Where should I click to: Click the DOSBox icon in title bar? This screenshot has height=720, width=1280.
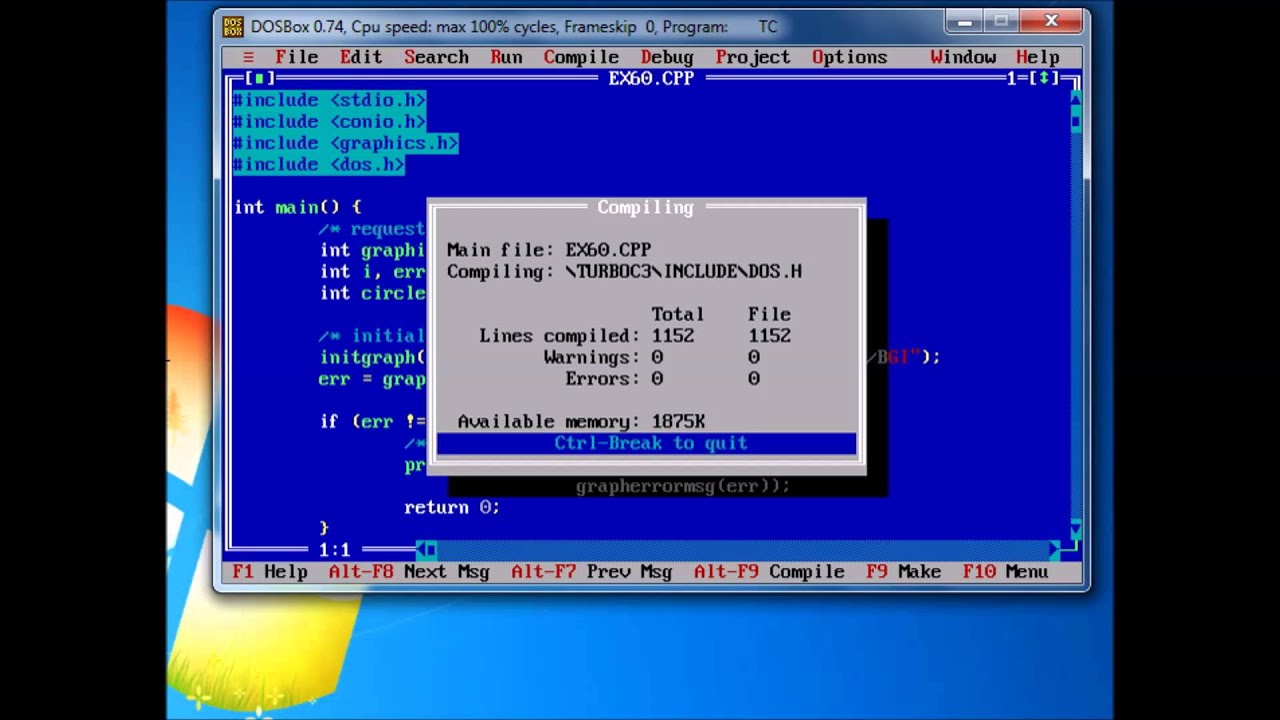coord(233,26)
